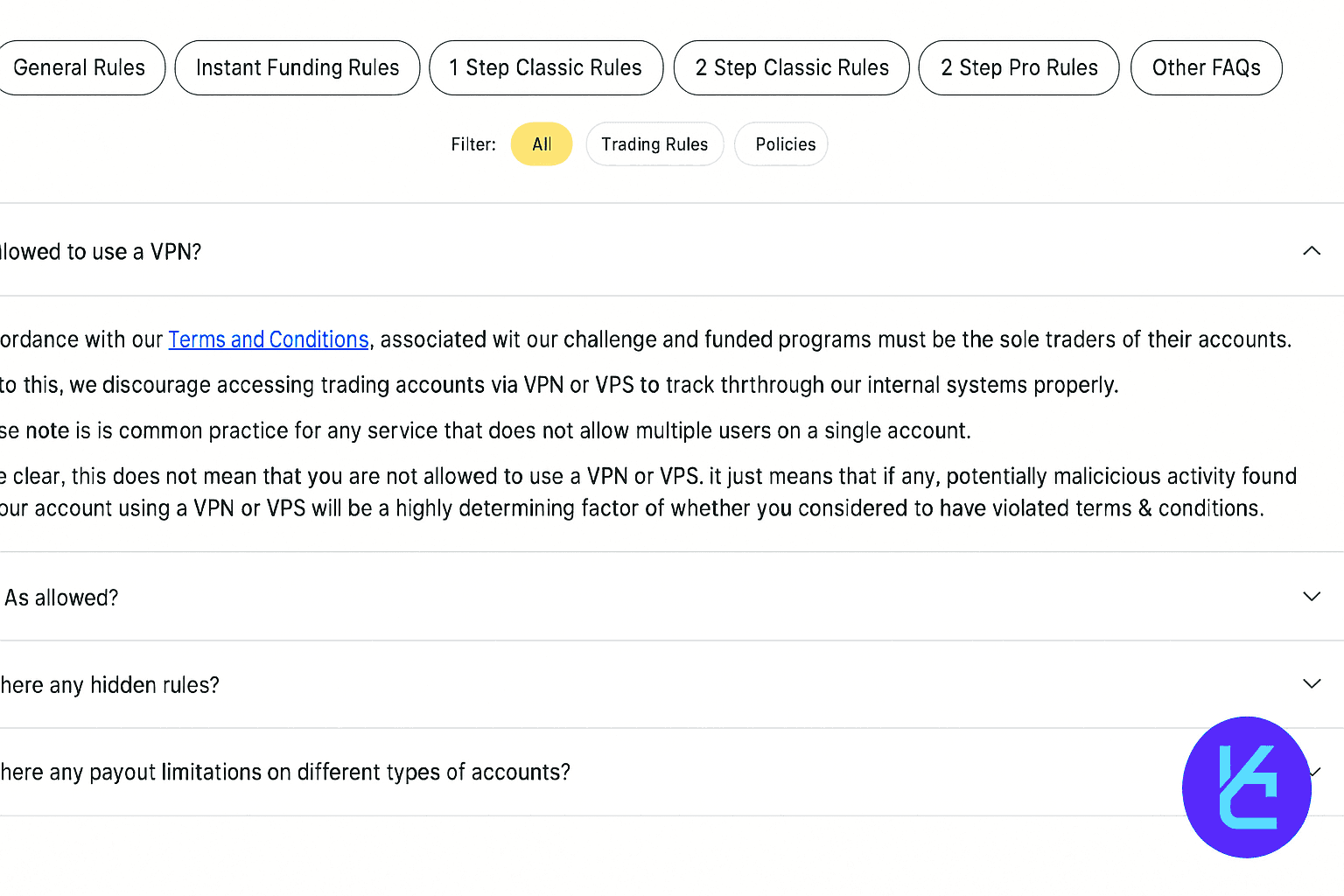Enable the 'Trading Rules' filter
The width and height of the screenshot is (1344, 896).
click(x=654, y=144)
